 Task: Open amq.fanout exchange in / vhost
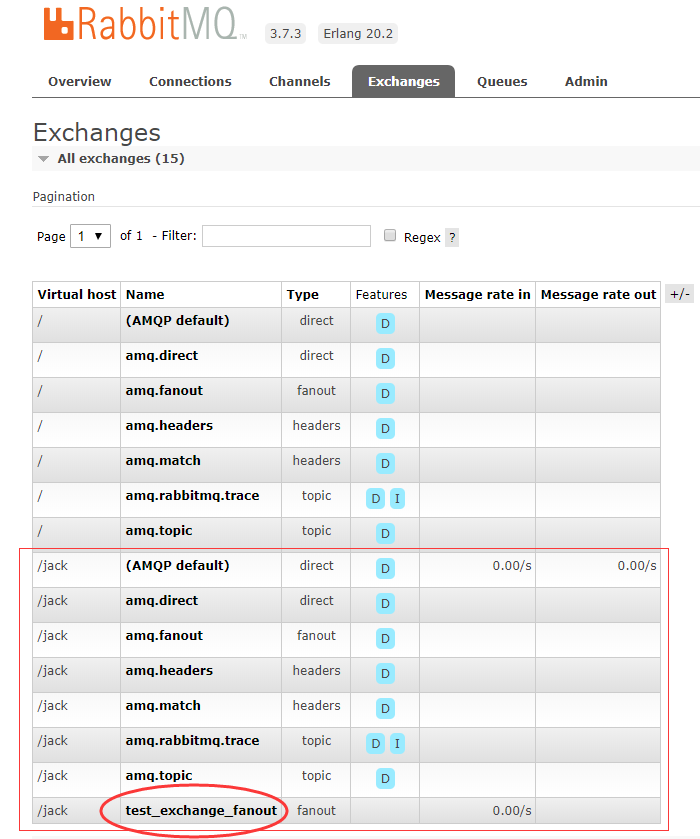coord(164,391)
